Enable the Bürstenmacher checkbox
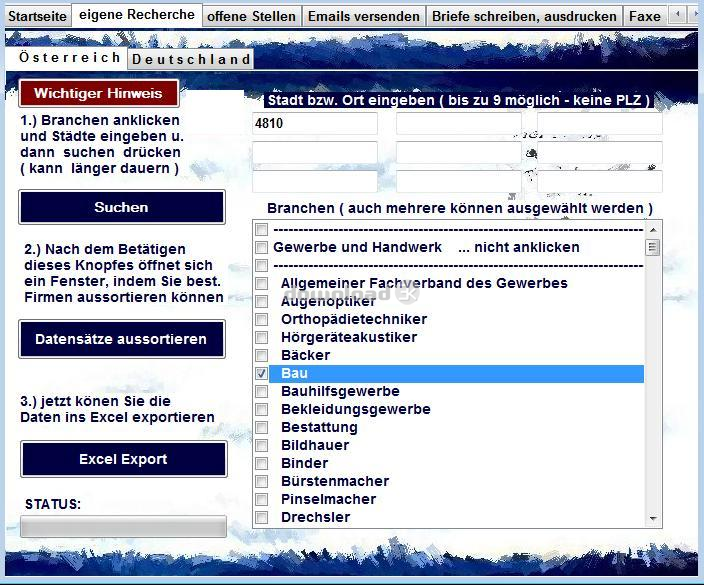Screen dimensions: 704x585 (x=261, y=481)
